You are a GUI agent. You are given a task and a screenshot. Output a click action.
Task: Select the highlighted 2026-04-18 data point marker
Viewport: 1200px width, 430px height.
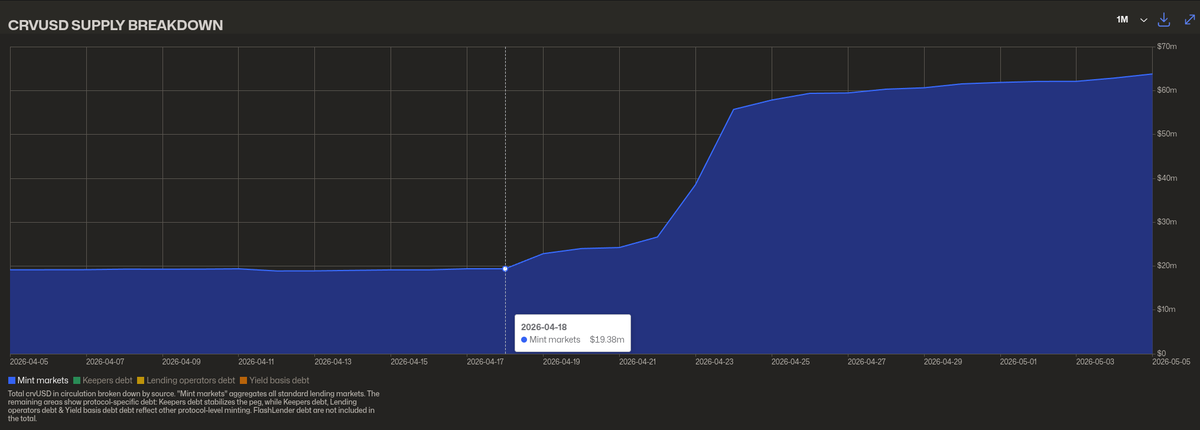[x=505, y=268]
